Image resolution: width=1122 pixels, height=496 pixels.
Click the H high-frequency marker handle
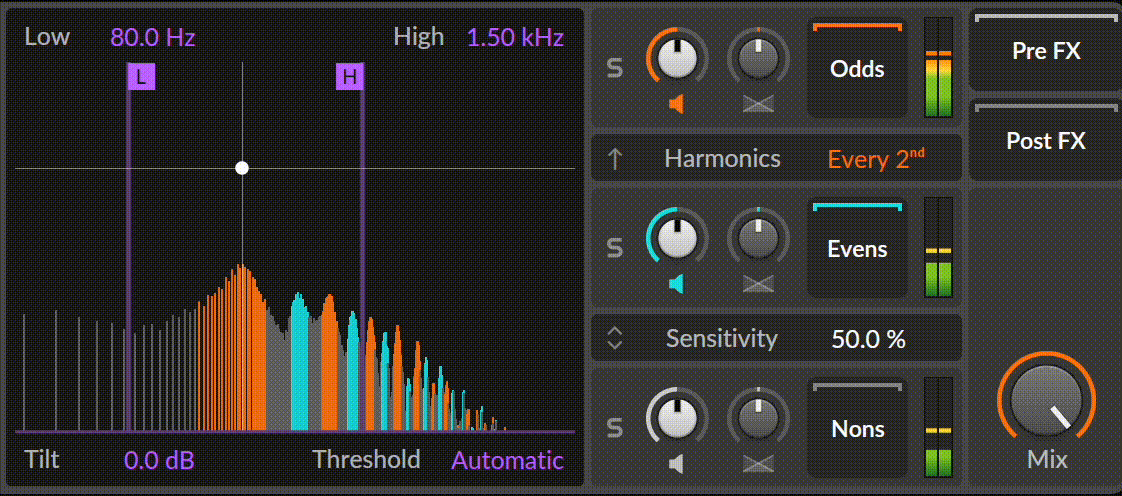pos(350,77)
